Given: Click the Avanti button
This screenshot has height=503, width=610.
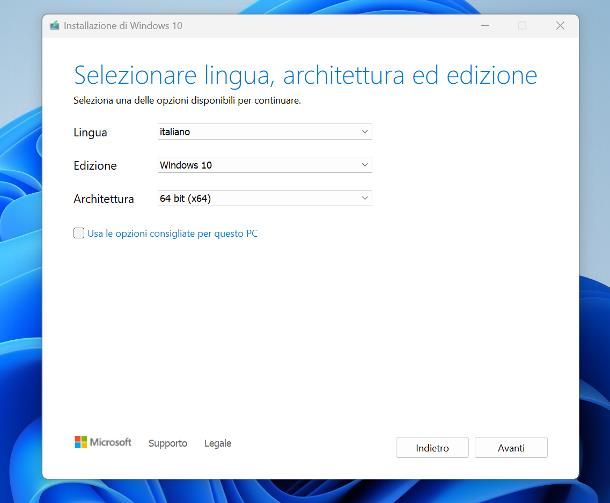Looking at the screenshot, I should coord(511,448).
